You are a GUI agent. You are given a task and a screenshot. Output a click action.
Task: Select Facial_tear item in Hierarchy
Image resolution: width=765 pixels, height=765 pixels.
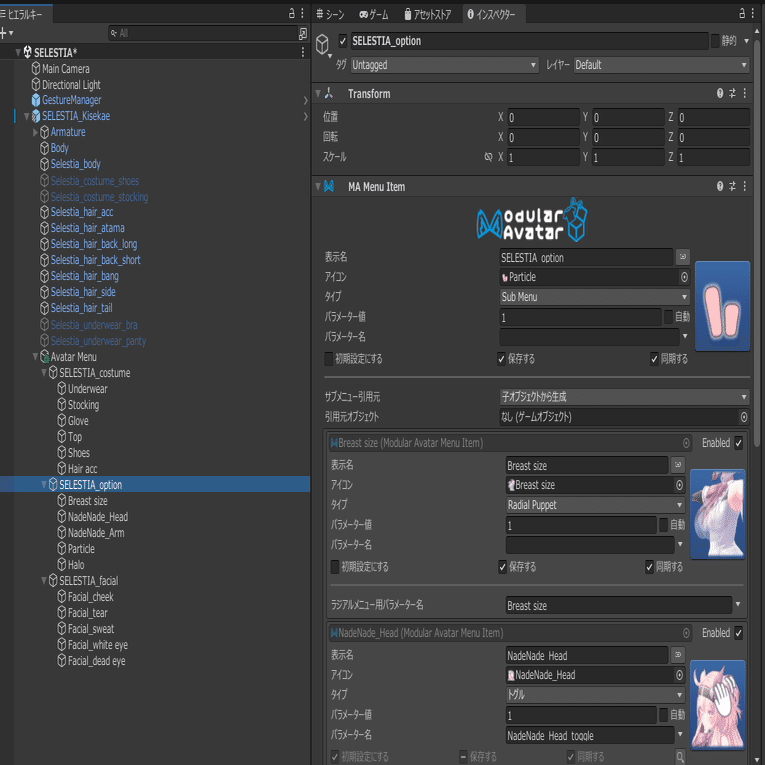point(87,613)
